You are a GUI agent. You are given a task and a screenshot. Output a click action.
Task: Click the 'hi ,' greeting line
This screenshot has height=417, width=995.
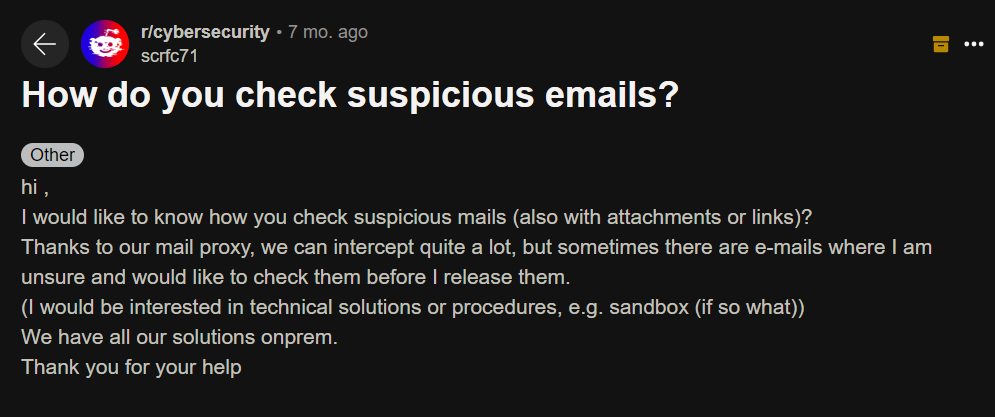pyautogui.click(x=35, y=186)
